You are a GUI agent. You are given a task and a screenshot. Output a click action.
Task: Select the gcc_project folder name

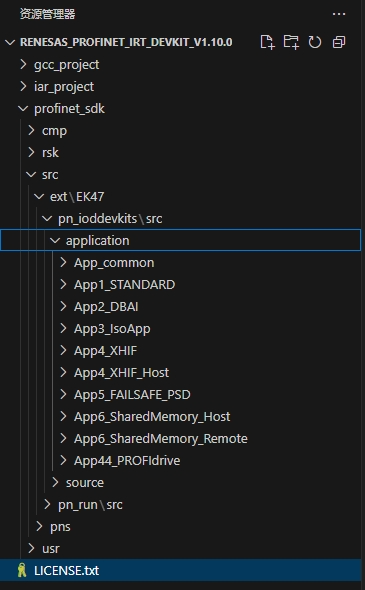67,65
